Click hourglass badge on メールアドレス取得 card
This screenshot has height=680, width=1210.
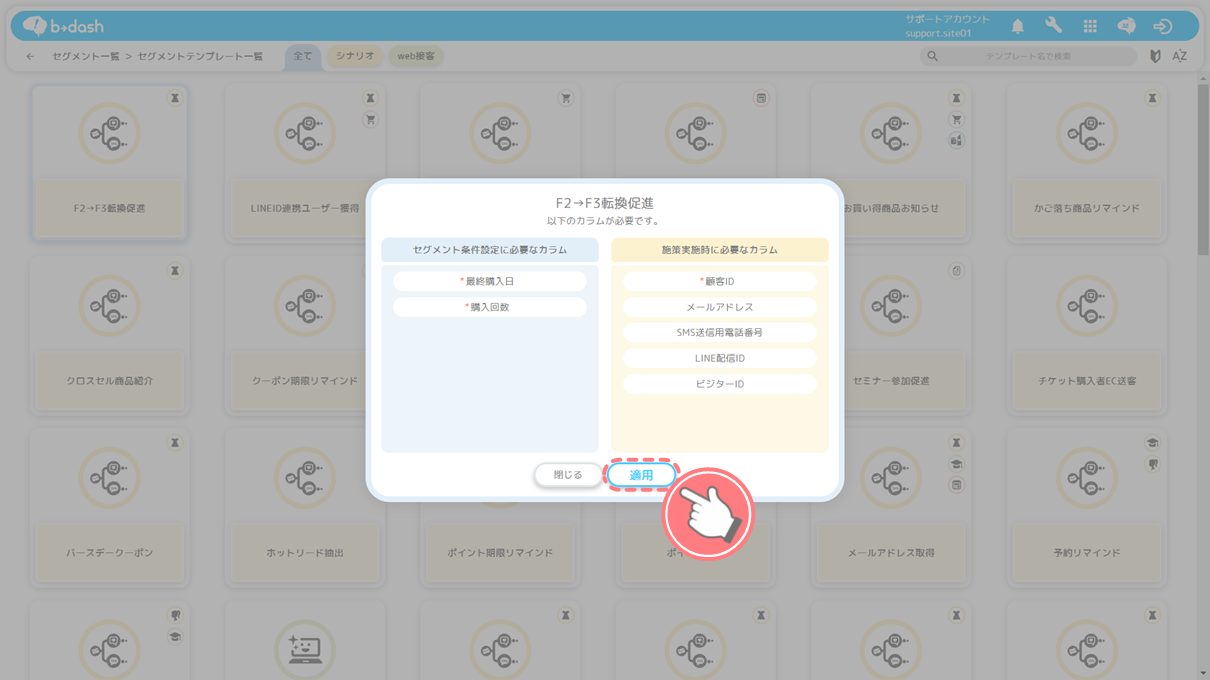click(956, 443)
